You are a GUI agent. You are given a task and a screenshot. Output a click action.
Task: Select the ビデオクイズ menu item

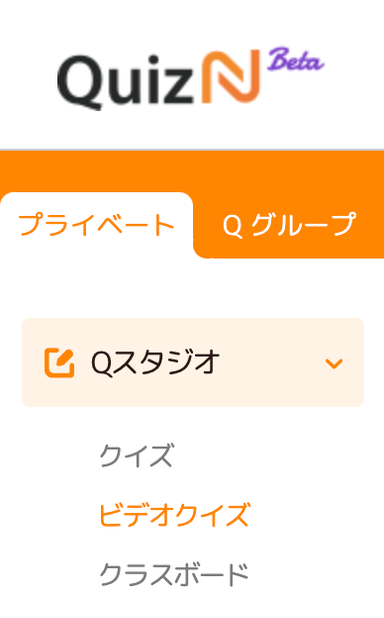click(x=174, y=514)
